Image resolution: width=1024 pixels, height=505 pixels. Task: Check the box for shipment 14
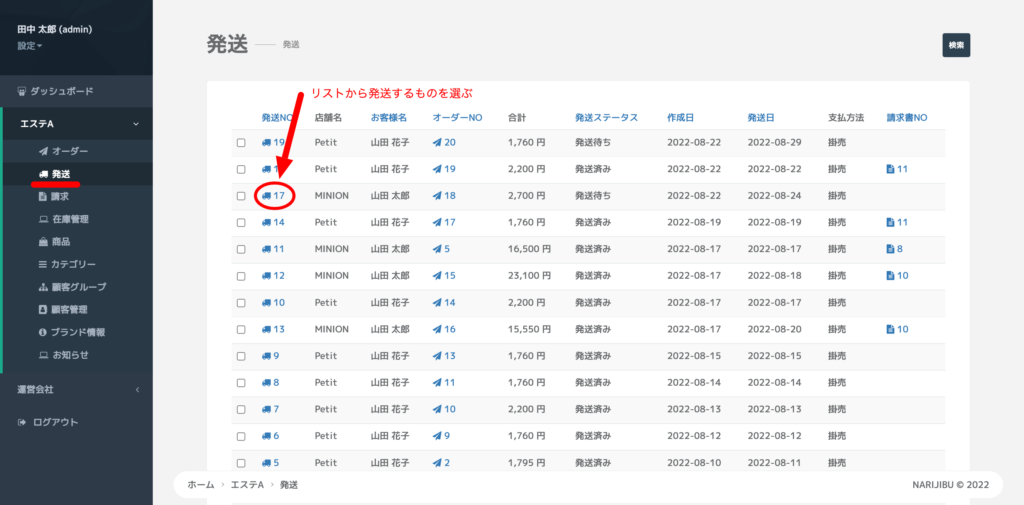(x=241, y=223)
